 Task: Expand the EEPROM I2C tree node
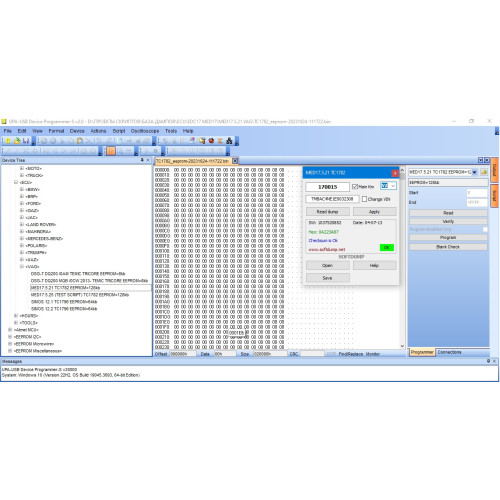[x=10, y=337]
